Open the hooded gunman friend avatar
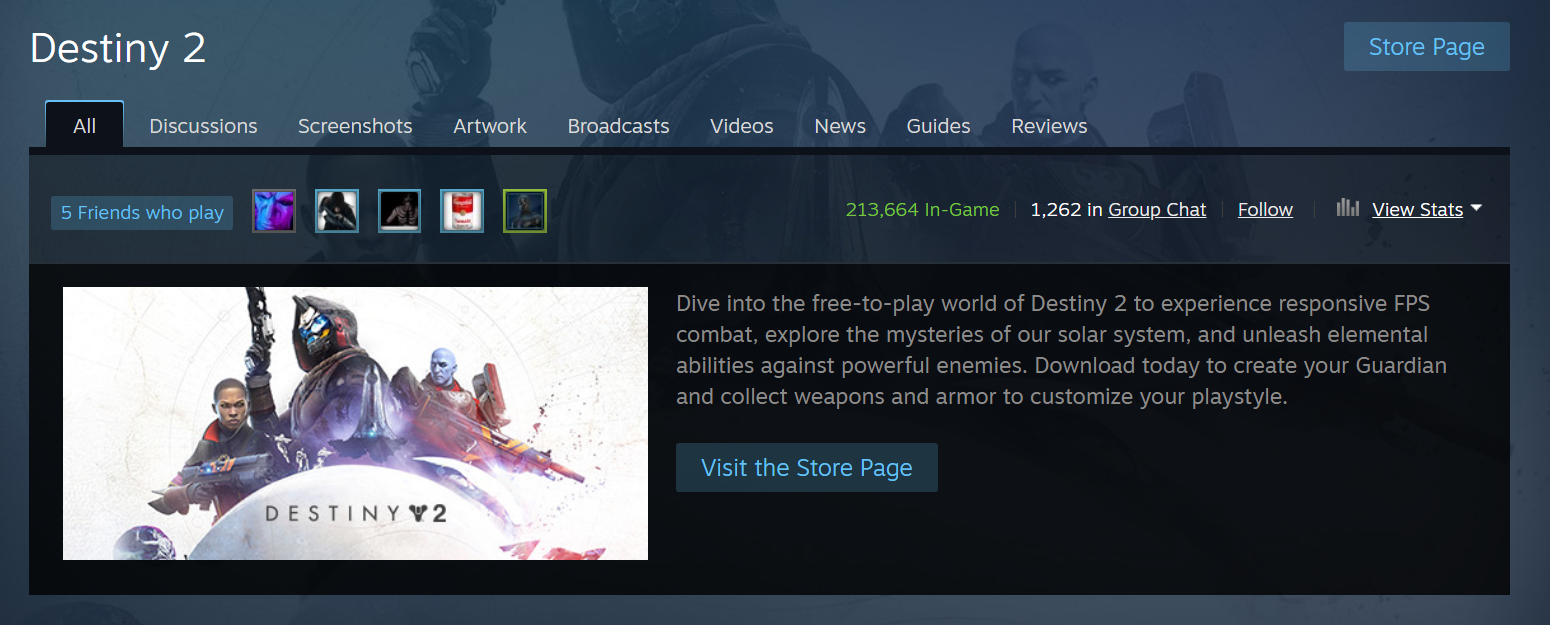Viewport: 1550px width, 625px height. click(337, 211)
